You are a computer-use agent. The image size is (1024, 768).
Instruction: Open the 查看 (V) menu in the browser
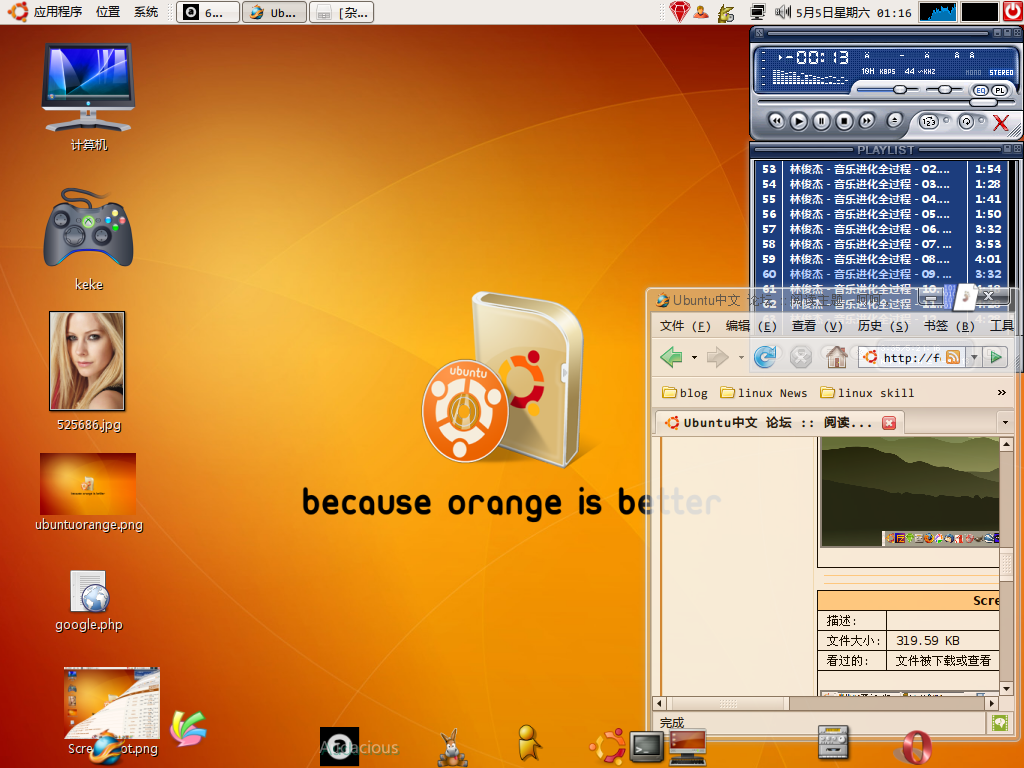[817, 326]
